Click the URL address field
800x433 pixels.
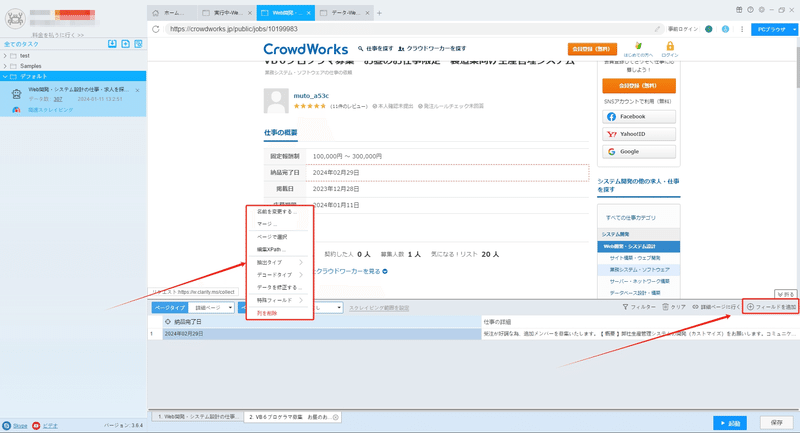pyautogui.click(x=408, y=29)
